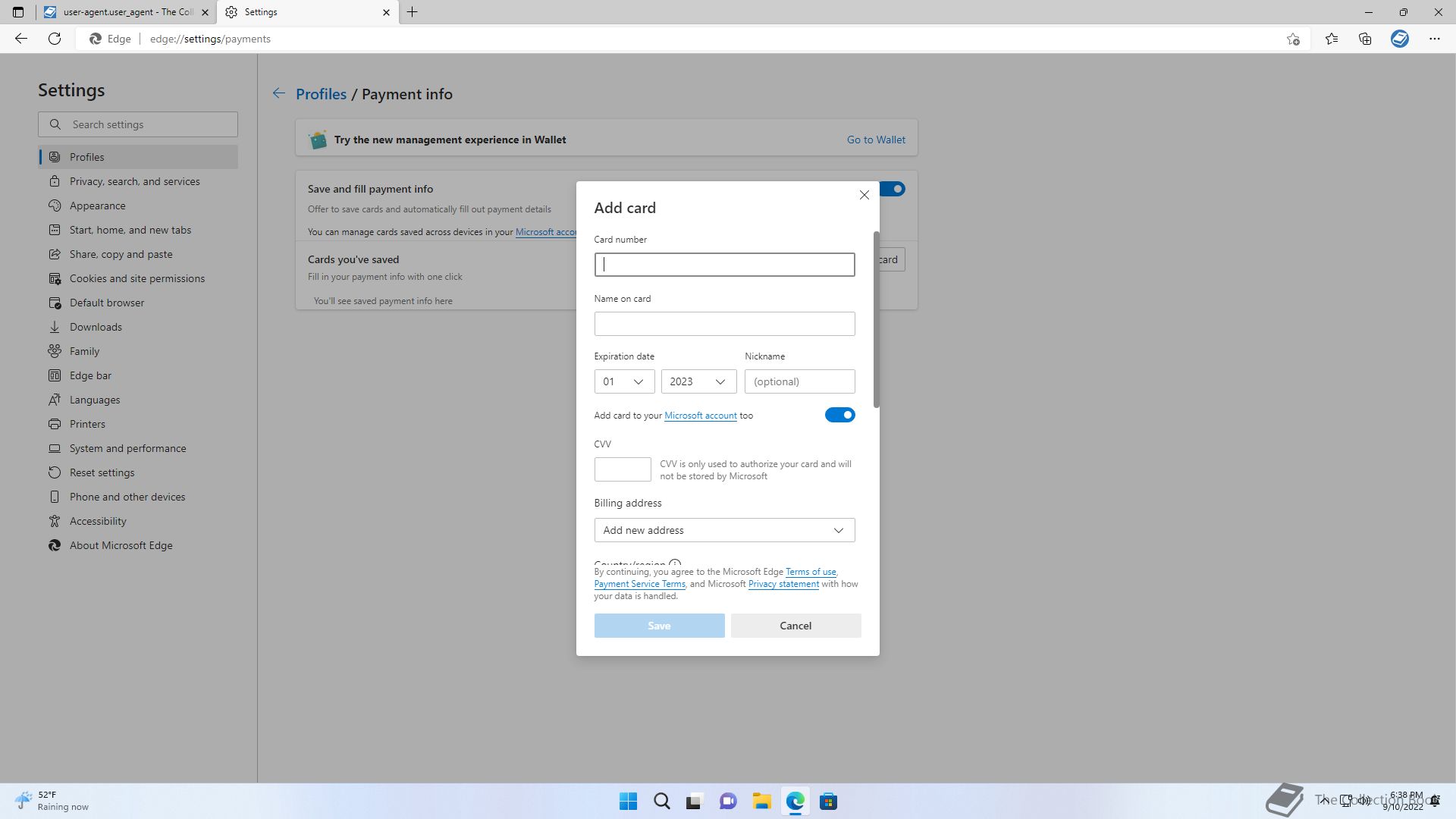This screenshot has width=1456, height=819.
Task: Open Settings and more ellipsis menu
Action: pyautogui.click(x=1435, y=39)
